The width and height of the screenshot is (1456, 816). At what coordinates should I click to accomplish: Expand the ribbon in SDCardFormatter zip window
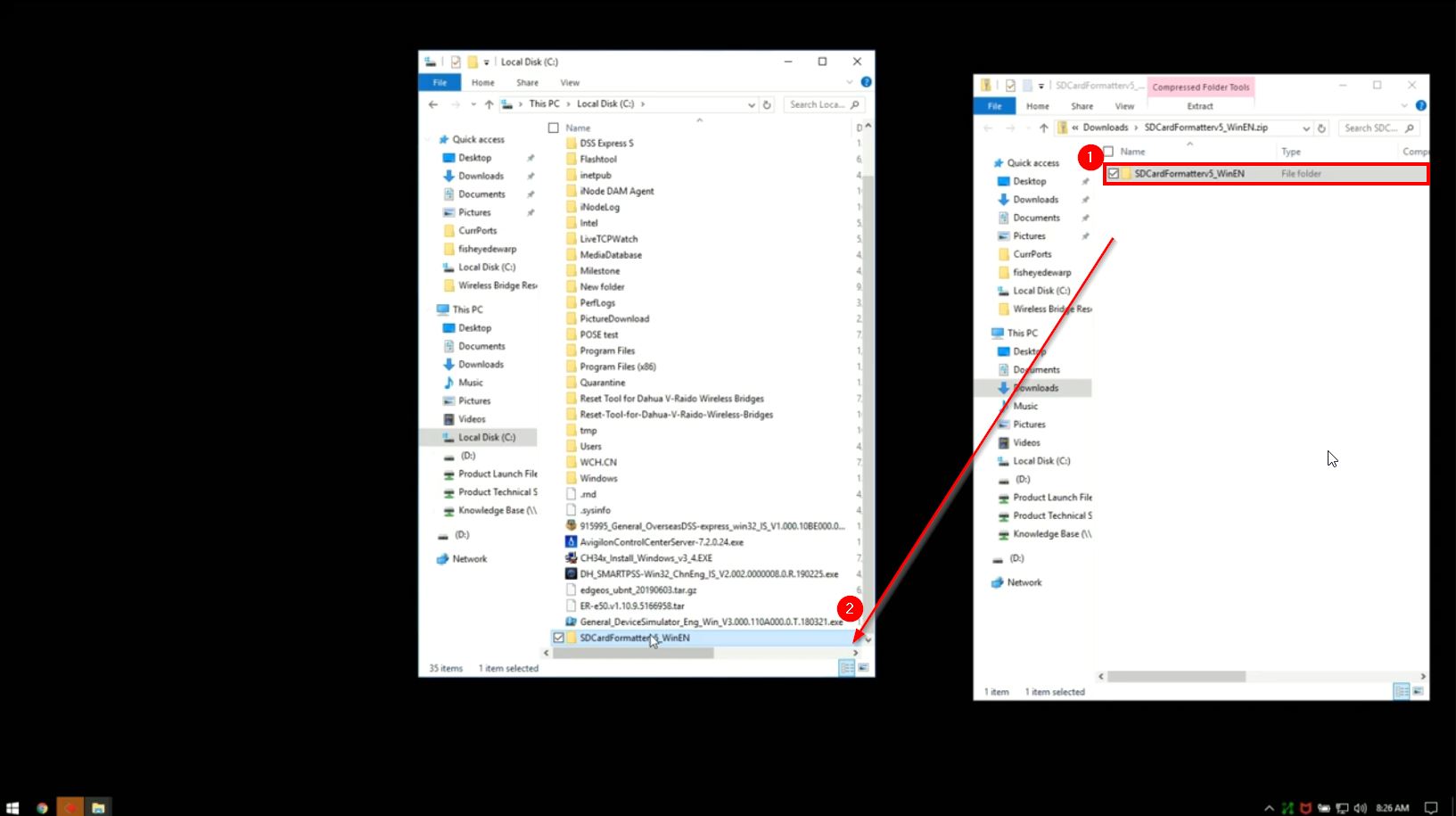pos(1404,105)
